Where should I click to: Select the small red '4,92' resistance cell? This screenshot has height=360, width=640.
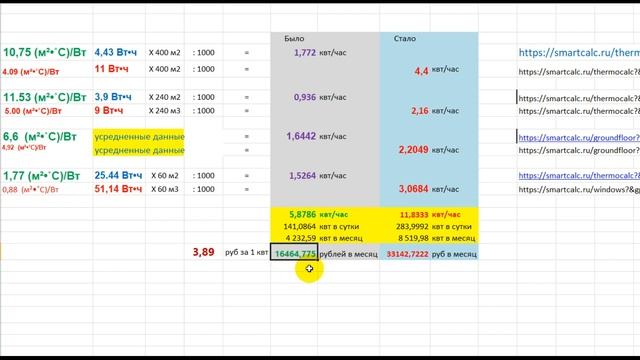click(x=24, y=147)
